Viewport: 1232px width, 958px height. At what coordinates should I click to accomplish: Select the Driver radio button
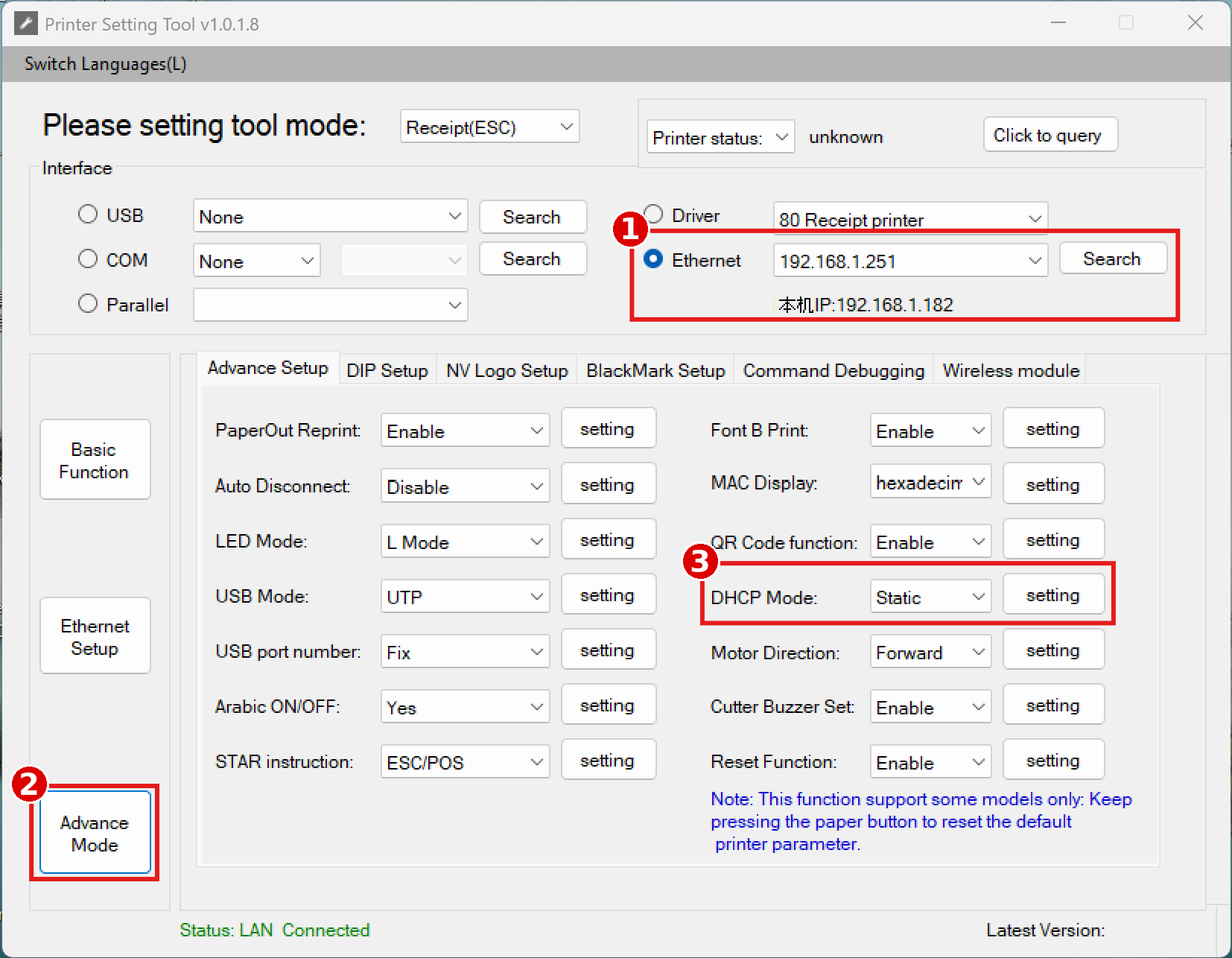654,215
